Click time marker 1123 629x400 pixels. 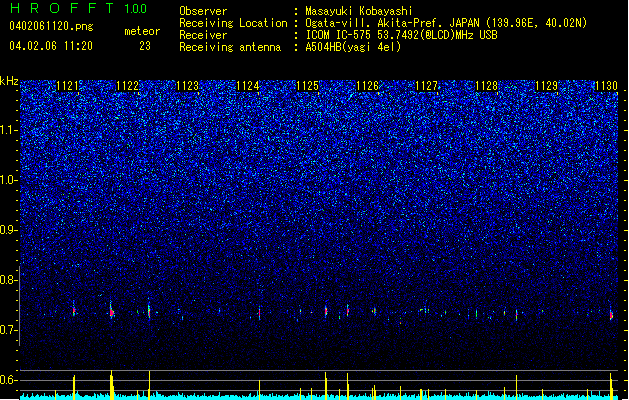(187, 86)
